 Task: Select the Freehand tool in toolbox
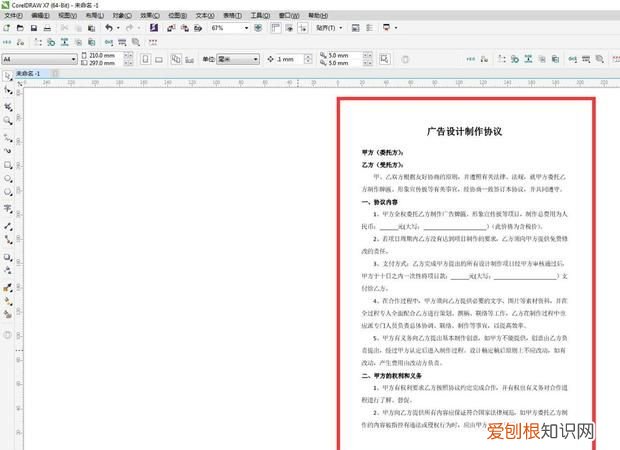8,138
